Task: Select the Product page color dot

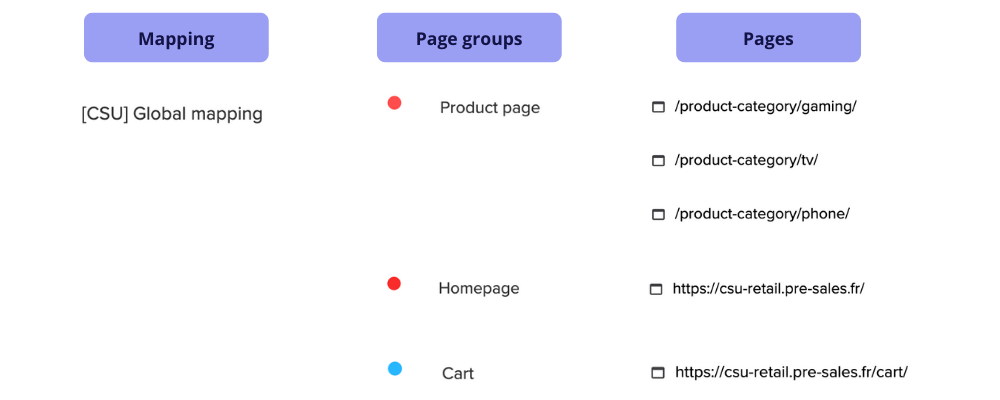Action: tap(394, 103)
